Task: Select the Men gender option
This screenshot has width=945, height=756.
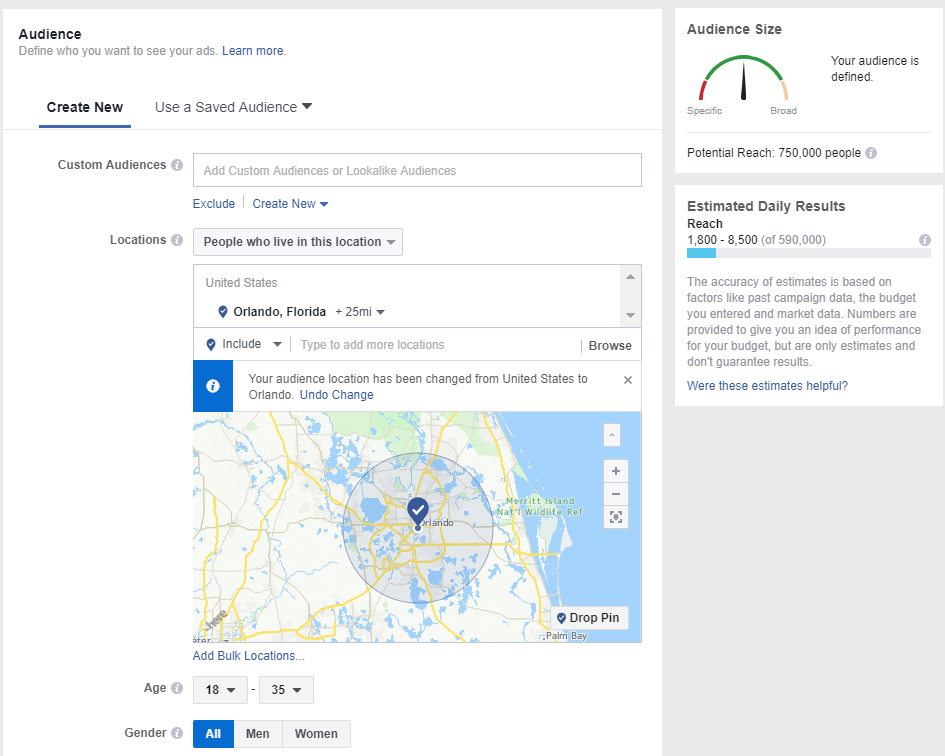Action: pos(258,734)
